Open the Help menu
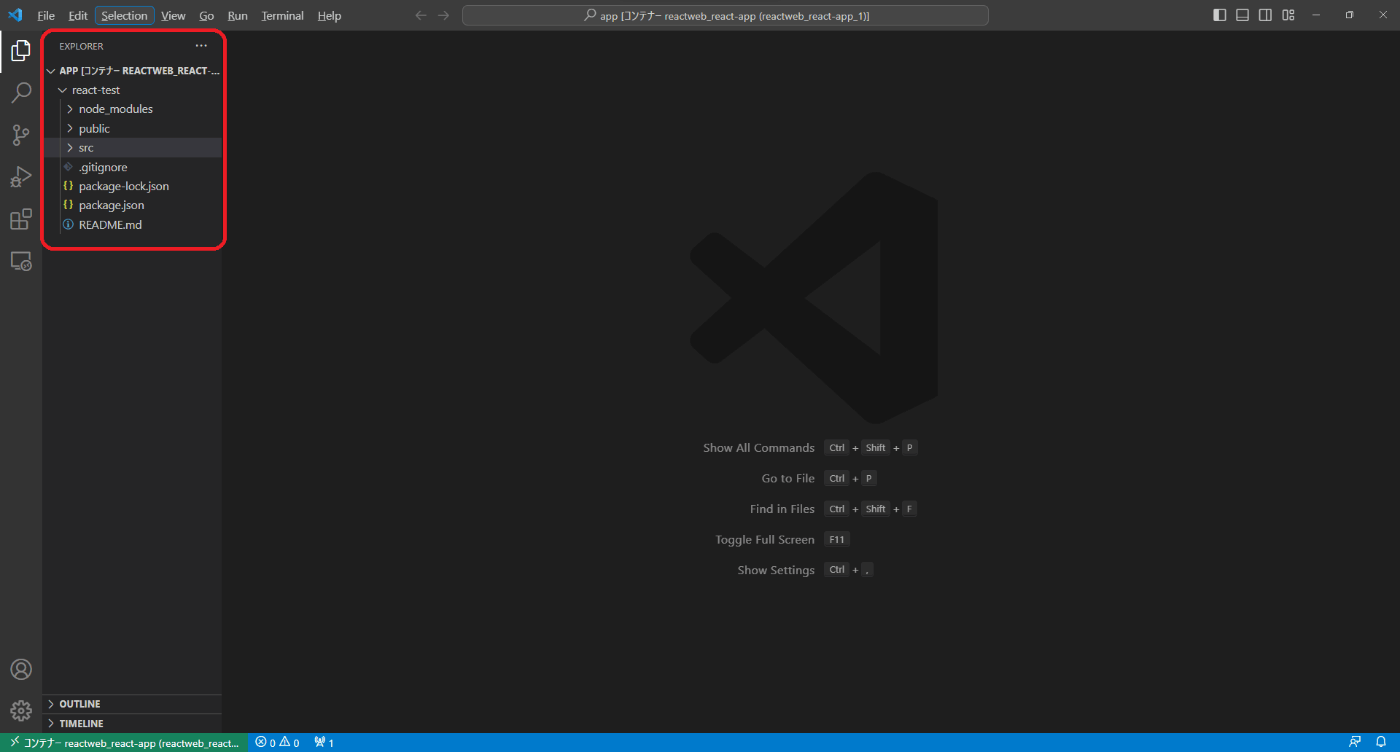This screenshot has height=752, width=1400. [x=329, y=16]
